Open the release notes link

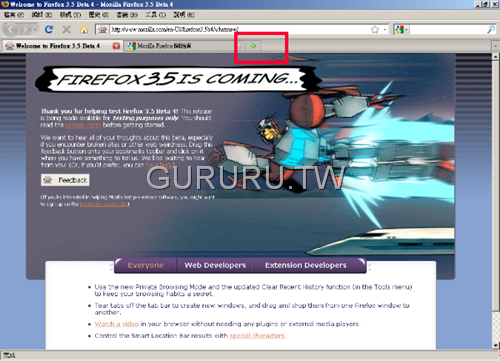click(83, 125)
